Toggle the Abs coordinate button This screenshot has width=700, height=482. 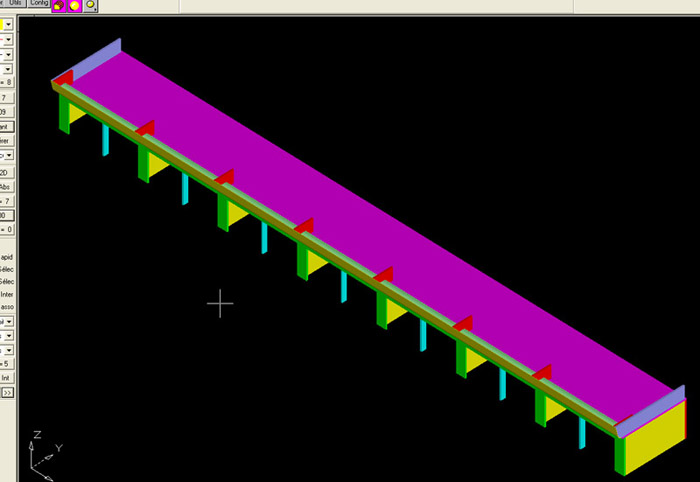click(x=6, y=185)
